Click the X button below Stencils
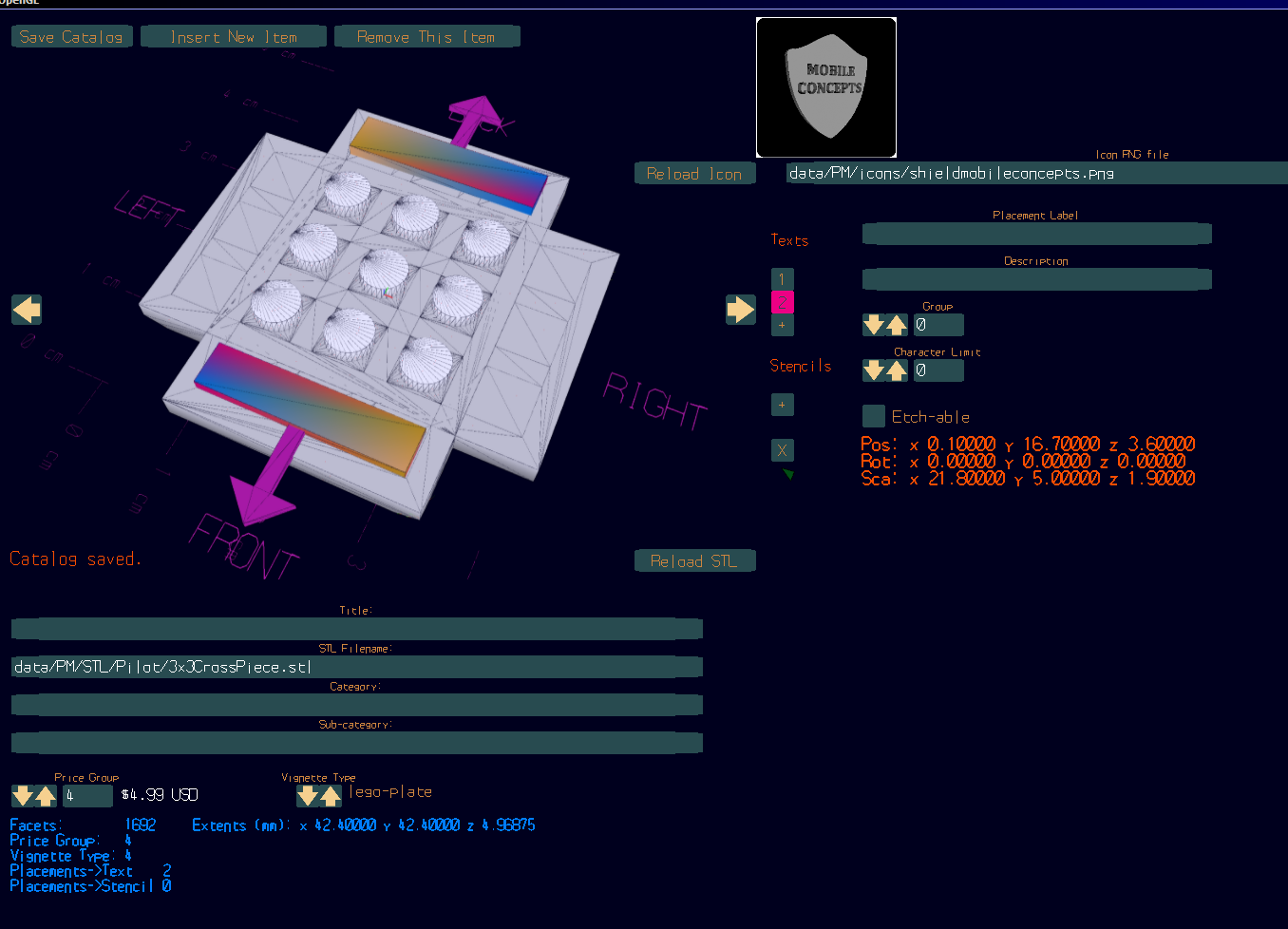The width and height of the screenshot is (1288, 929). click(x=782, y=450)
